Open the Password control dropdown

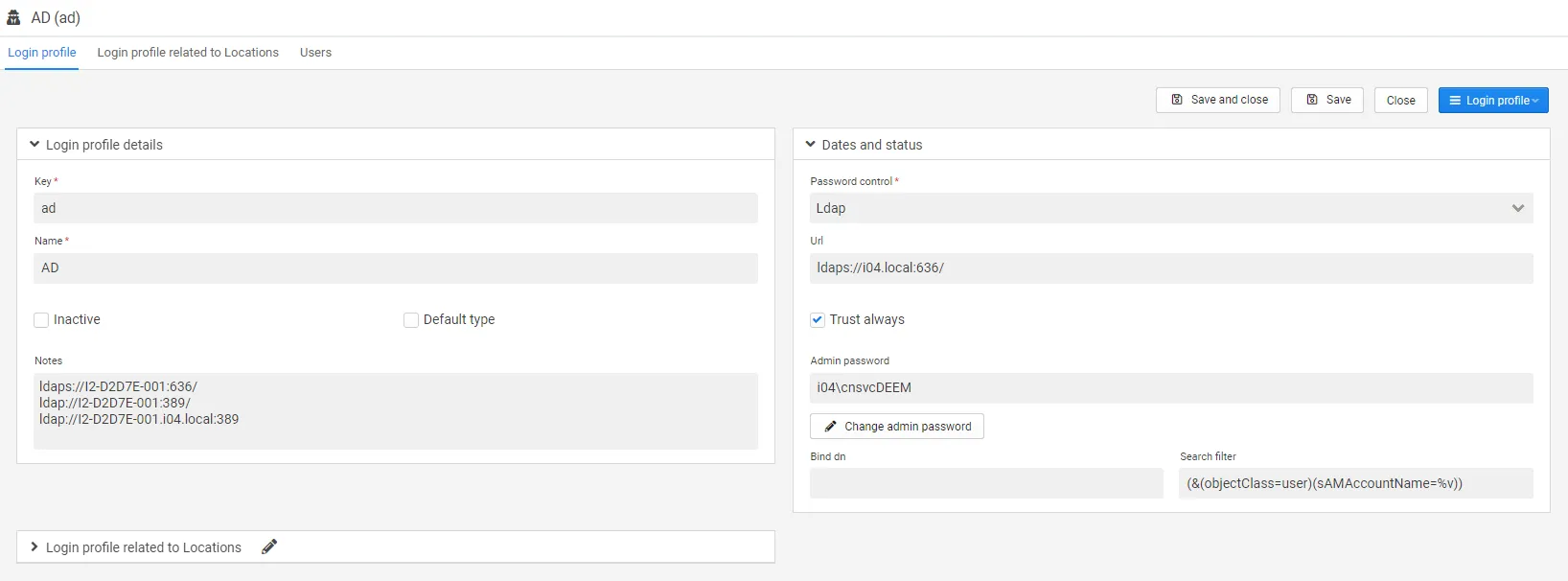[1171, 208]
